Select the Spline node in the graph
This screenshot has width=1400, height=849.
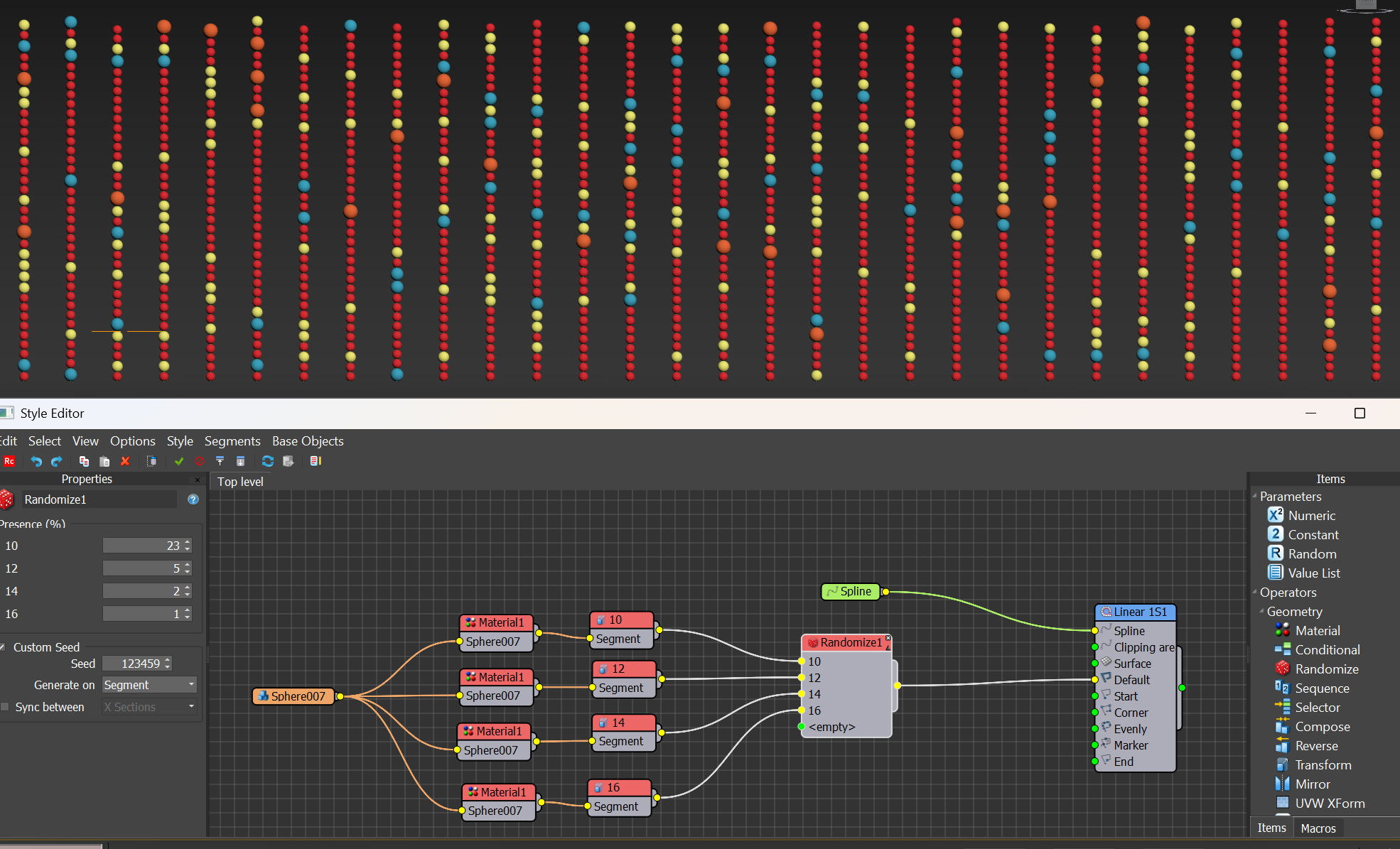coord(851,591)
